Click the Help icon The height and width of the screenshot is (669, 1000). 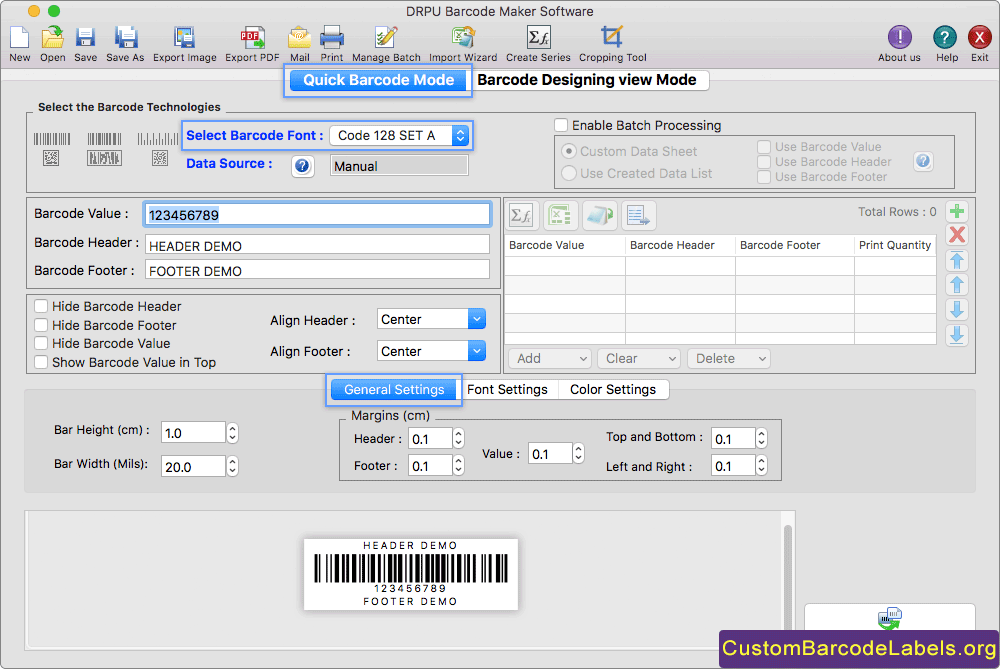coord(945,37)
